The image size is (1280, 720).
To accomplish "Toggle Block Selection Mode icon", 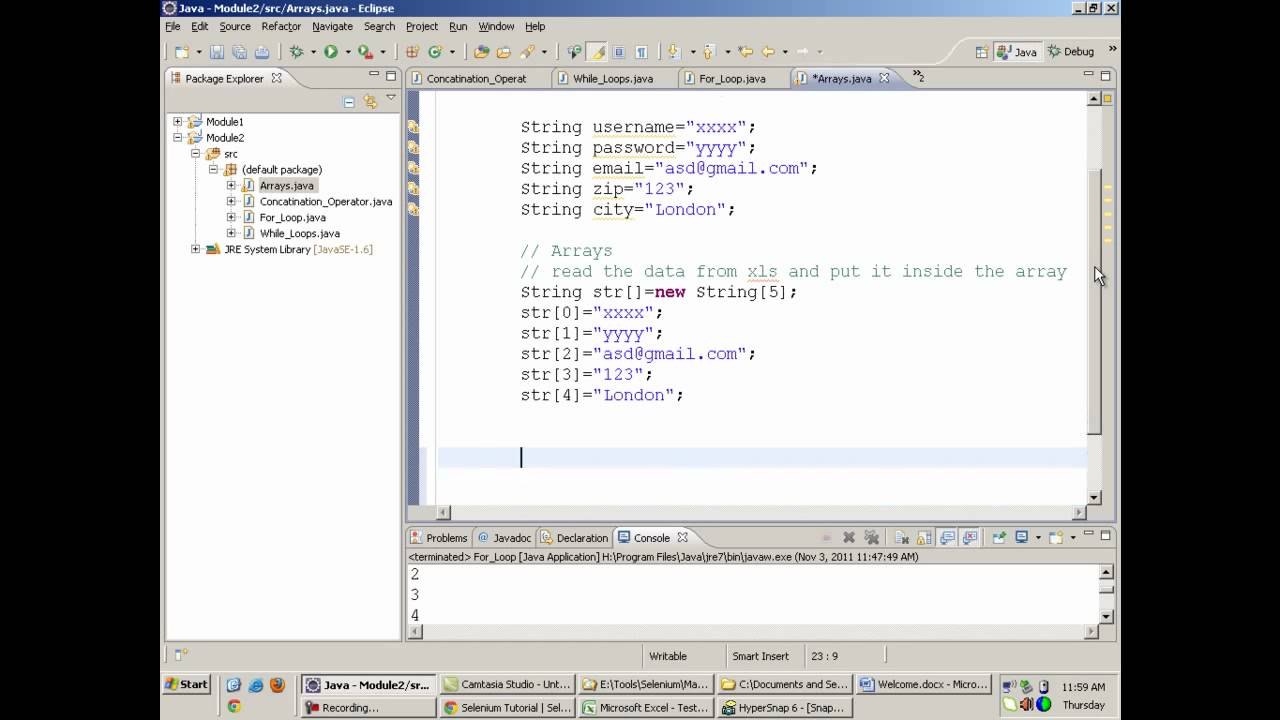I will [619, 52].
